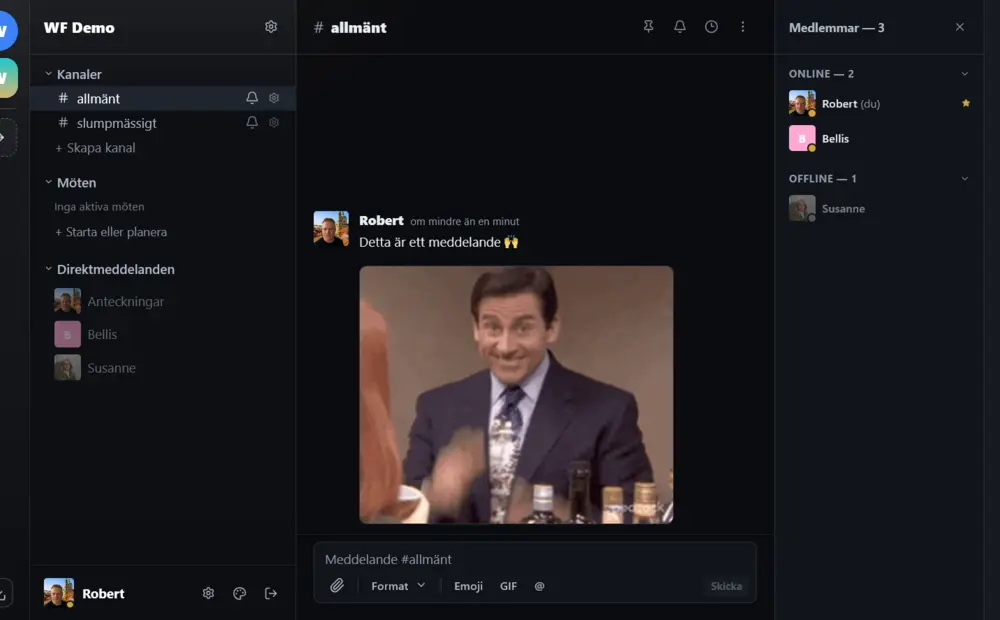This screenshot has width=1000, height=620.
Task: Select the allmänt channel in sidebar
Action: [163, 98]
